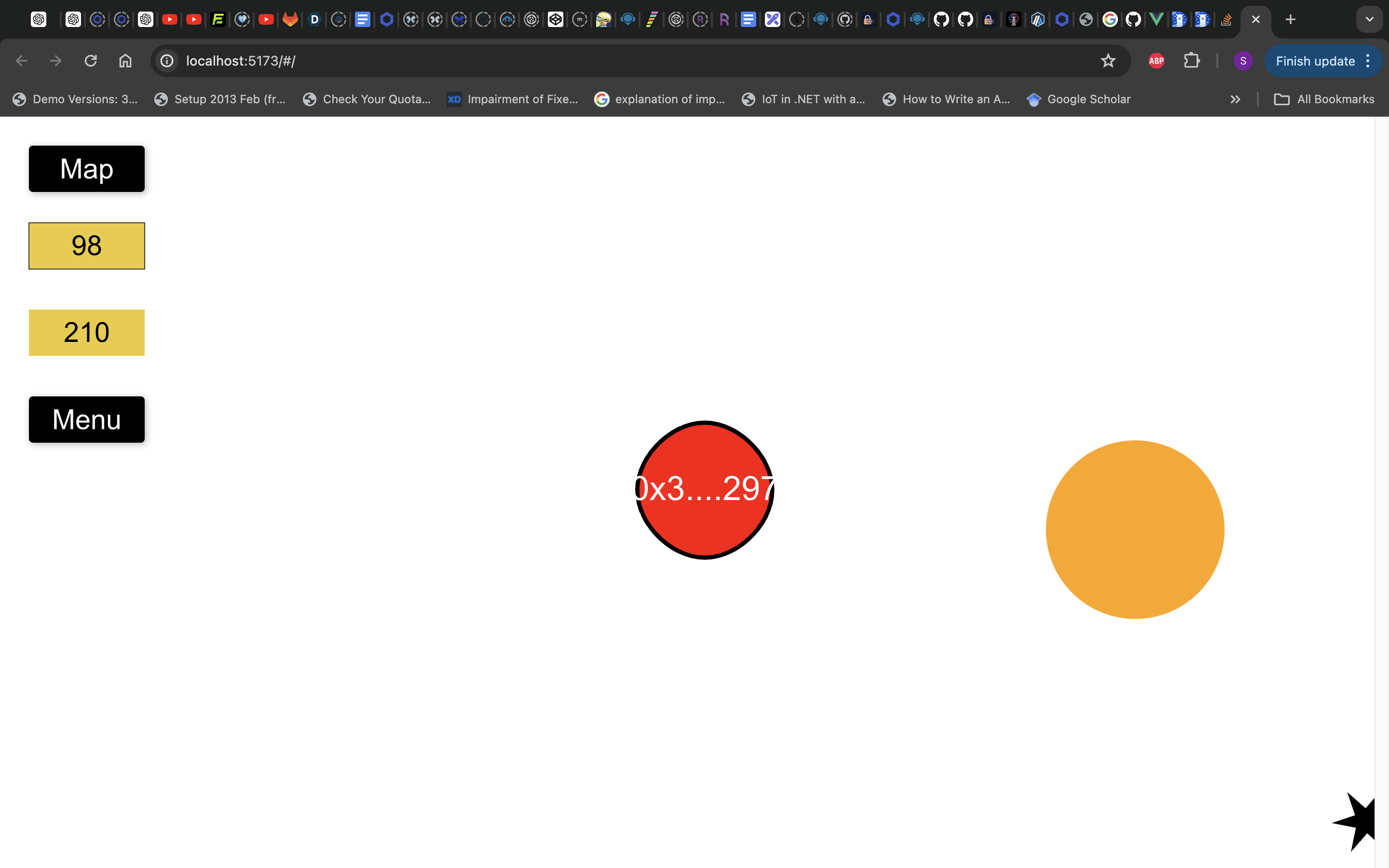Open the purple S profile avatar
Viewport: 1389px width, 868px height.
[1243, 61]
